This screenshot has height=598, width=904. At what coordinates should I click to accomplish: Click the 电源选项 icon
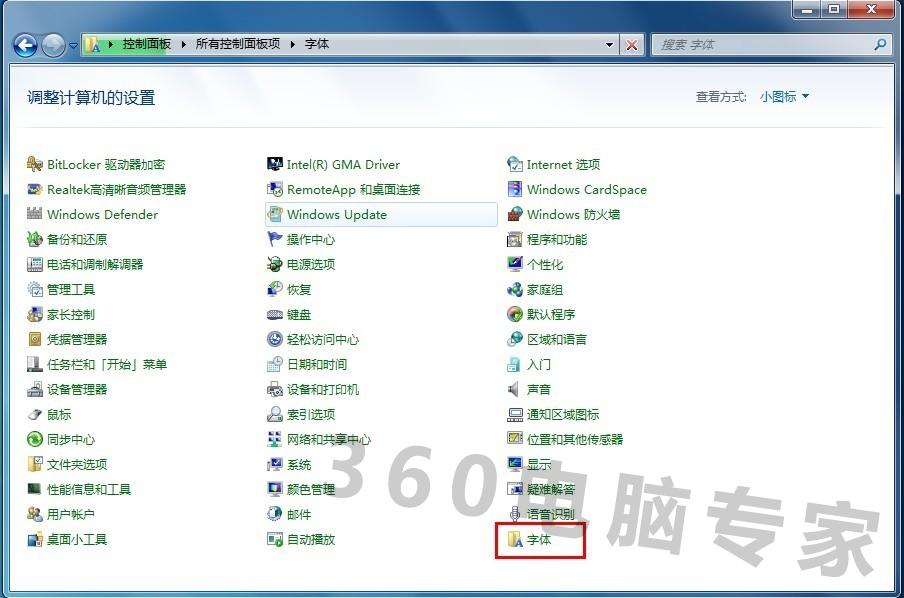(274, 264)
